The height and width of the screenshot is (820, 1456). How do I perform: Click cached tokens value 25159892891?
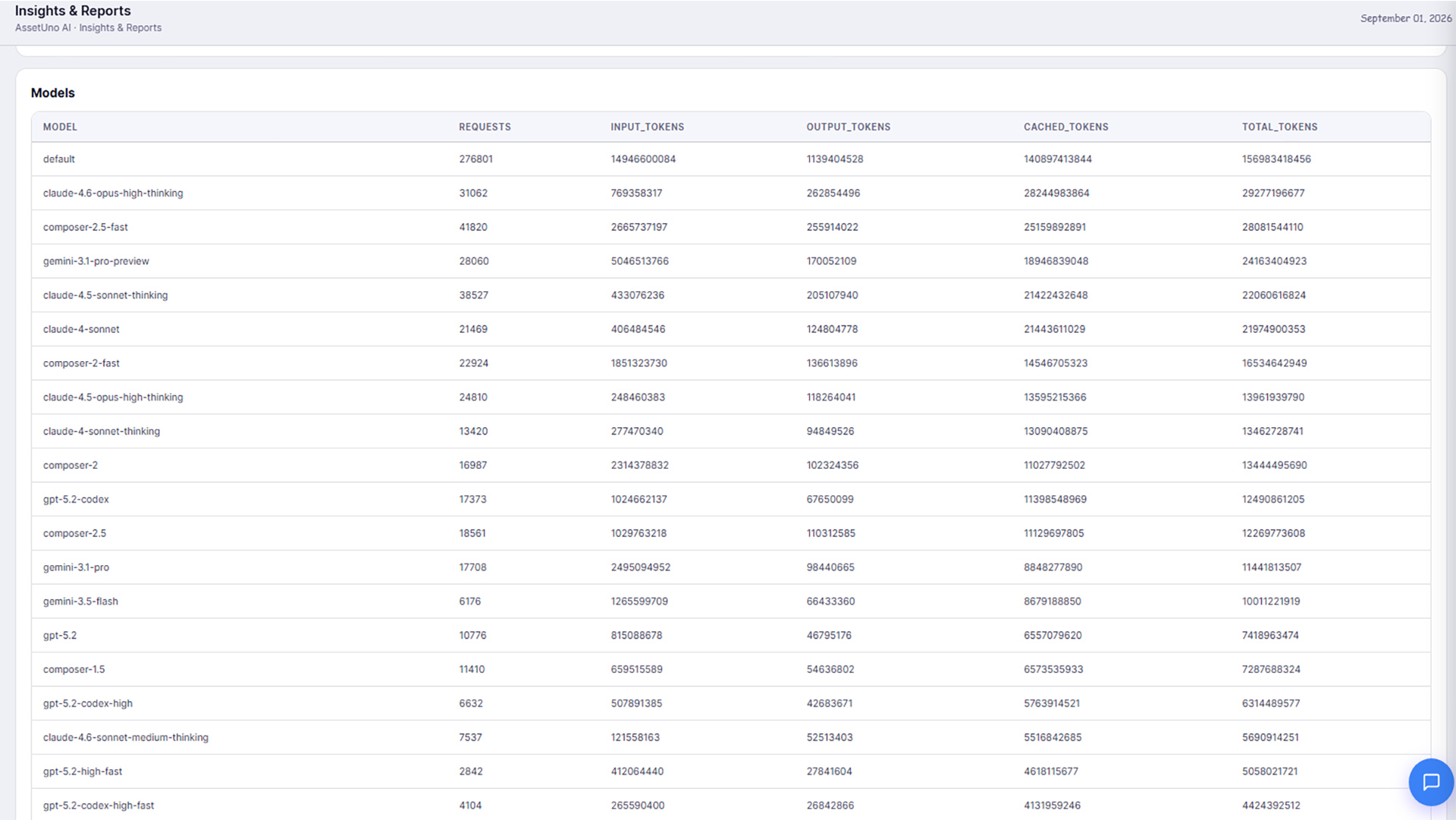[1055, 228]
